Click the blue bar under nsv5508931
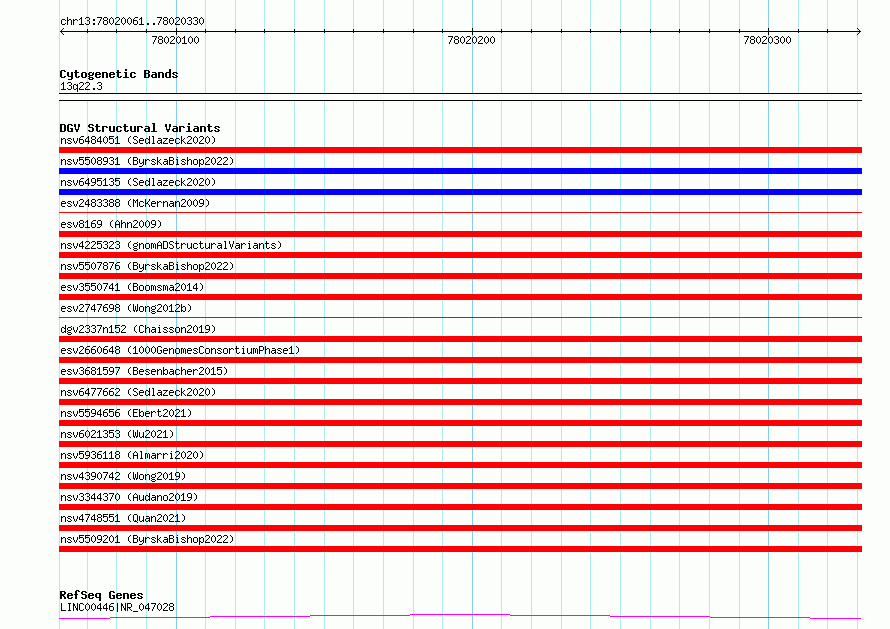The image size is (890, 629). pos(460,171)
